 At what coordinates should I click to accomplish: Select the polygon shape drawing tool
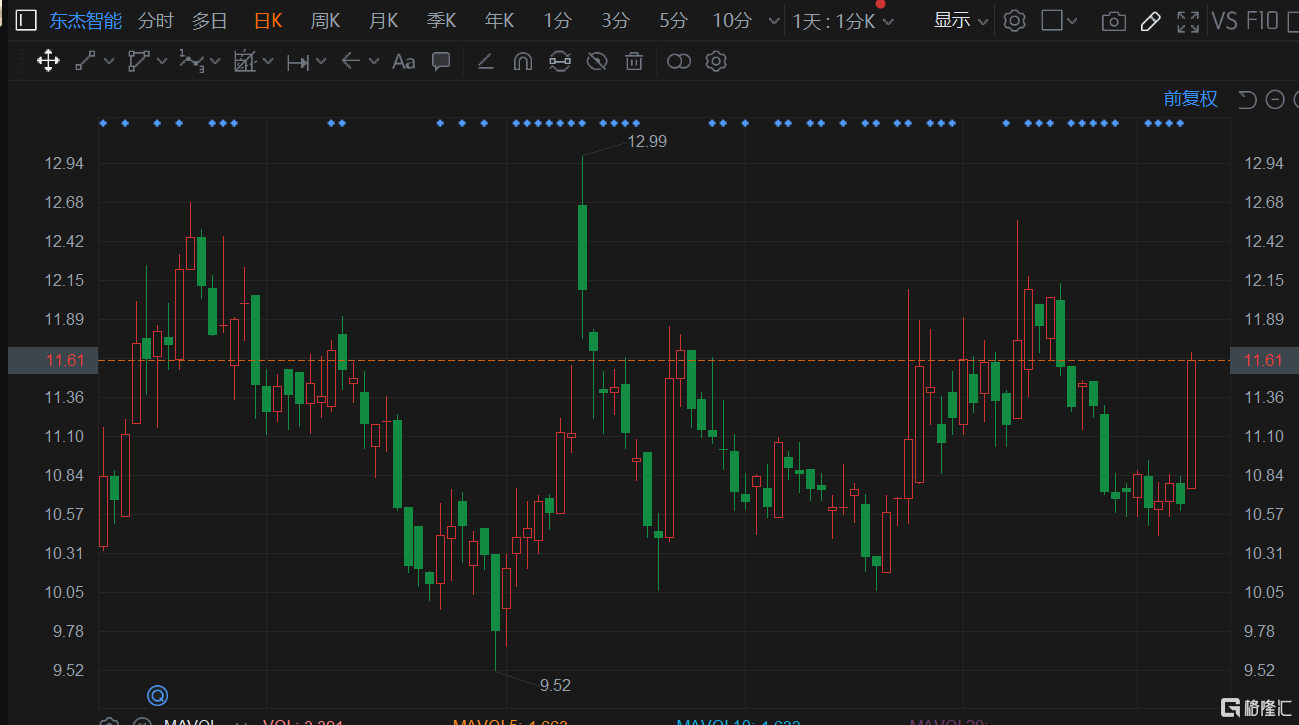[138, 62]
